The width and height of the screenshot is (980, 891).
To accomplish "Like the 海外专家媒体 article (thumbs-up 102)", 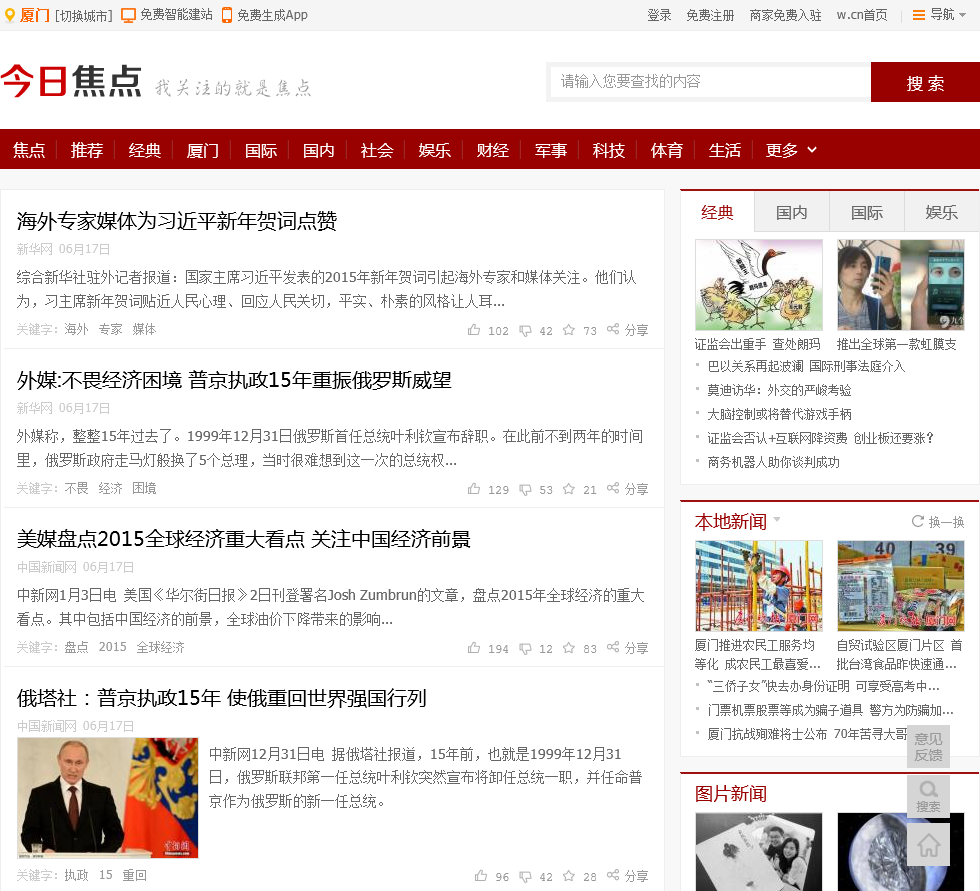I will pos(474,330).
